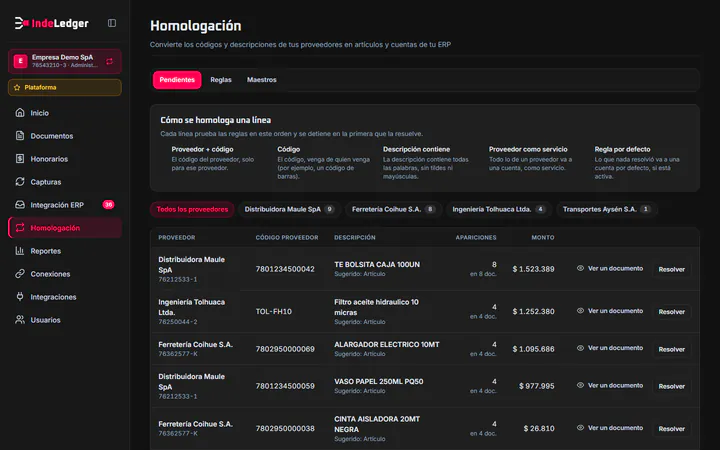Click the switch-company arrows icon beside Empresa Demo SpA
The height and width of the screenshot is (450, 720).
(x=109, y=61)
